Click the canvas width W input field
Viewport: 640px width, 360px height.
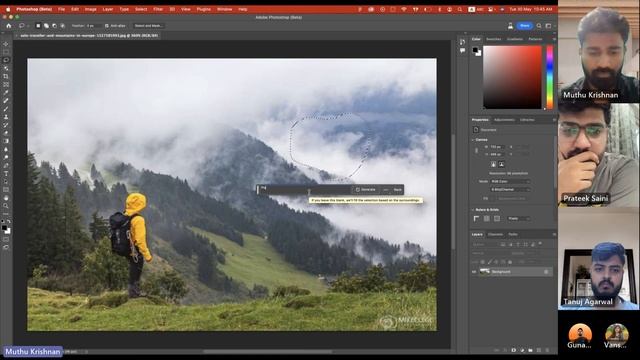[x=497, y=147]
